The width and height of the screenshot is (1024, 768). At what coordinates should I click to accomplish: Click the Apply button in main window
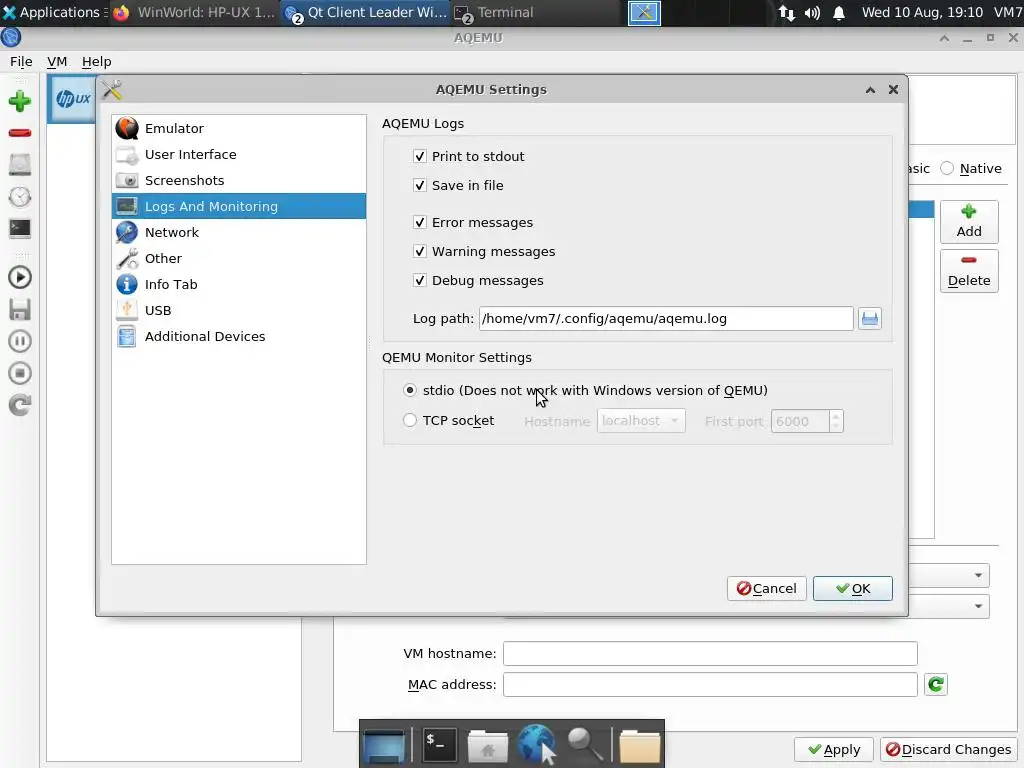point(833,749)
